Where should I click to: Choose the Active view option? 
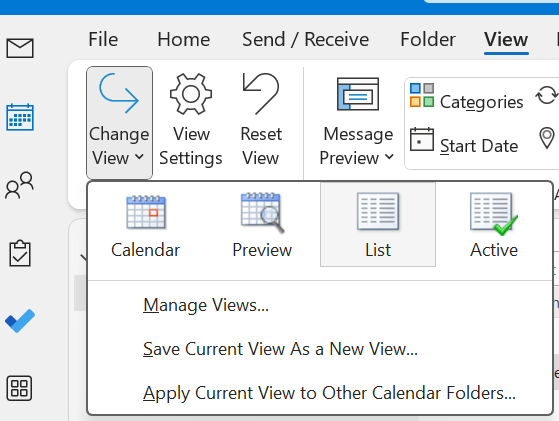[x=494, y=225]
